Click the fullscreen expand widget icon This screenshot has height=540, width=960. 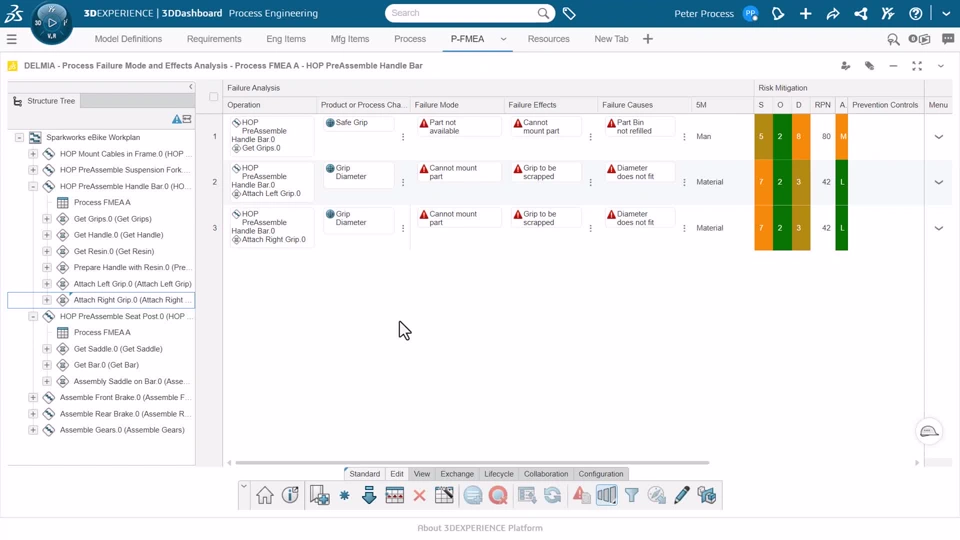click(917, 66)
